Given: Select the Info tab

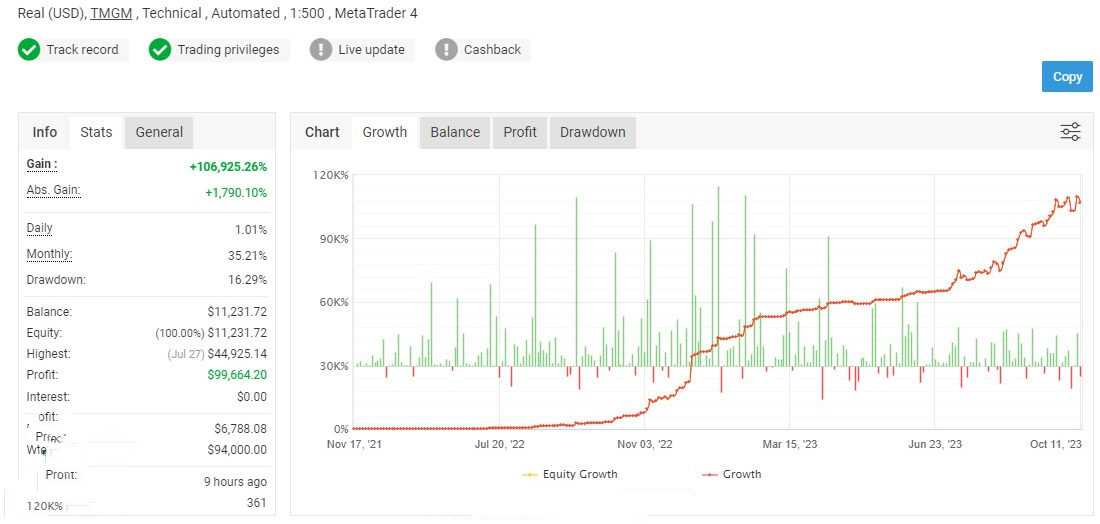Looking at the screenshot, I should [x=45, y=132].
